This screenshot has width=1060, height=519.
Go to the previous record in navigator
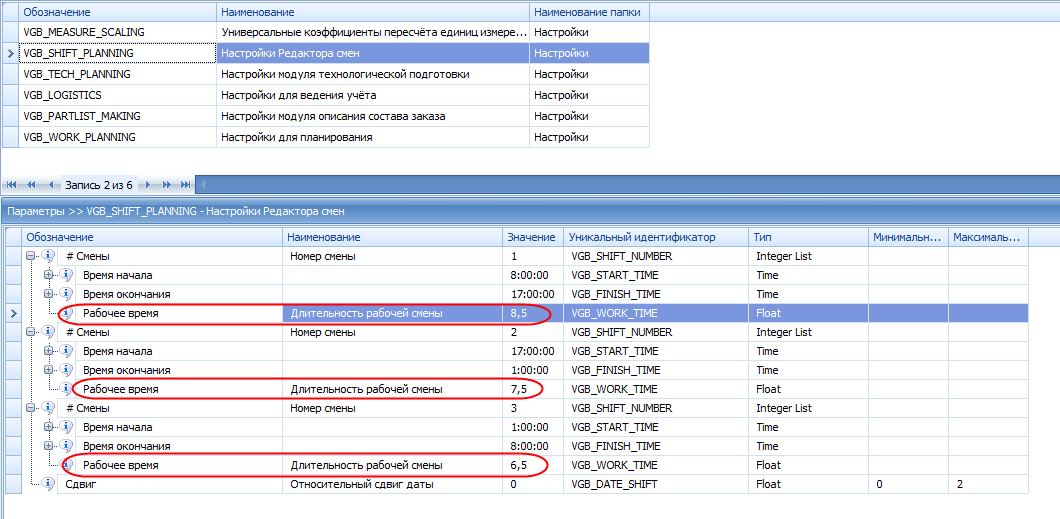(x=50, y=185)
